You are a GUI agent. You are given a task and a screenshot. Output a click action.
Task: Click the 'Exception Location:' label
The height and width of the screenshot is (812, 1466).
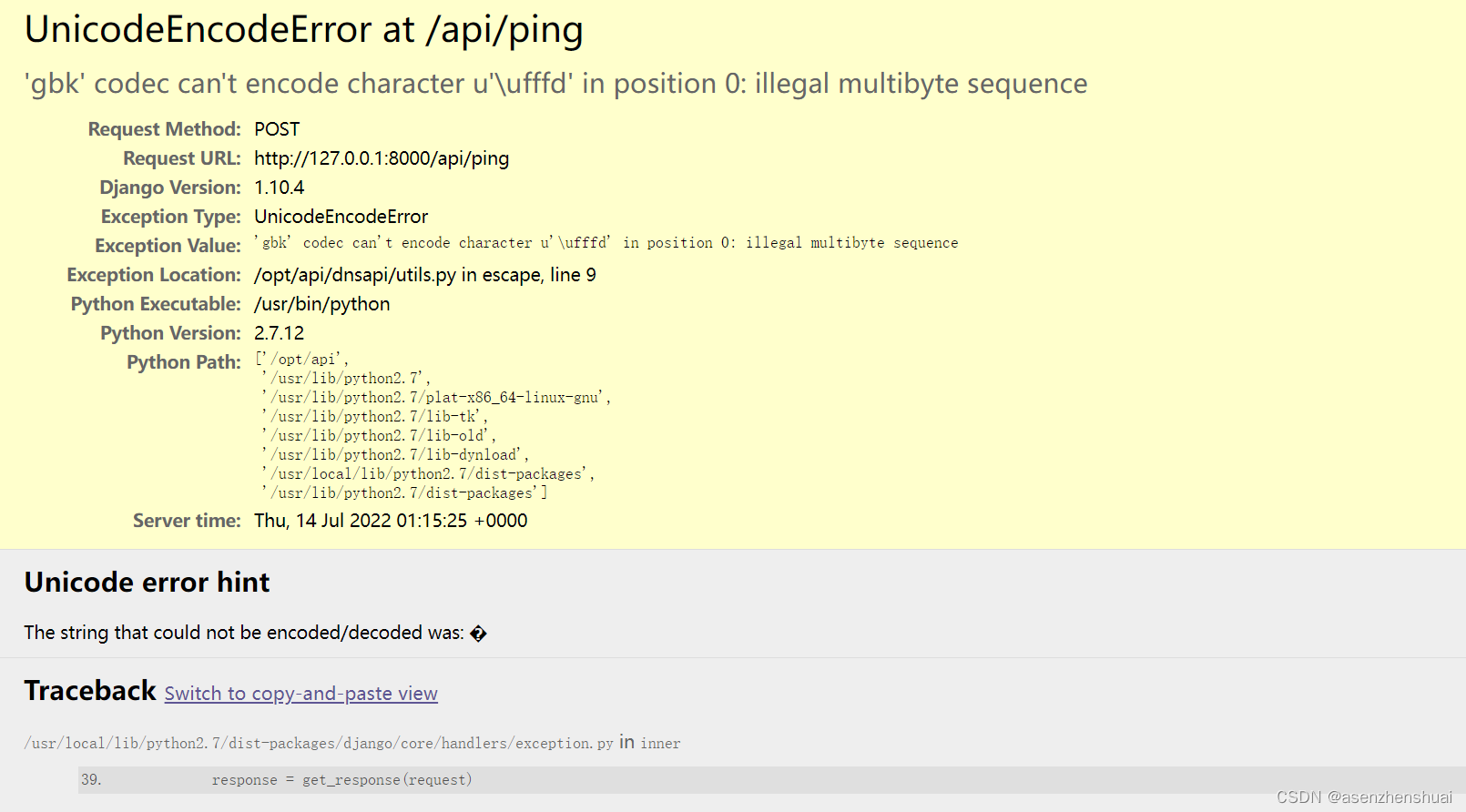click(154, 275)
